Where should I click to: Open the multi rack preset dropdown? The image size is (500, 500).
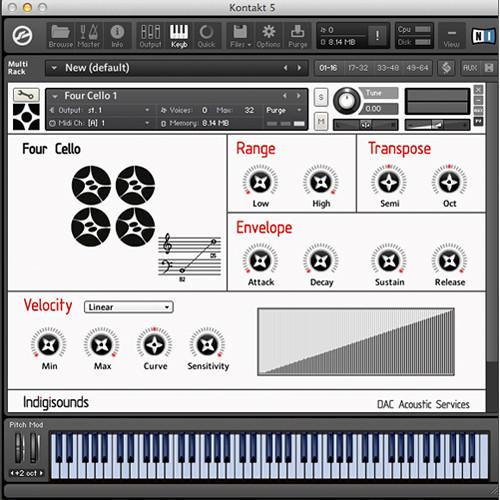click(x=54, y=68)
